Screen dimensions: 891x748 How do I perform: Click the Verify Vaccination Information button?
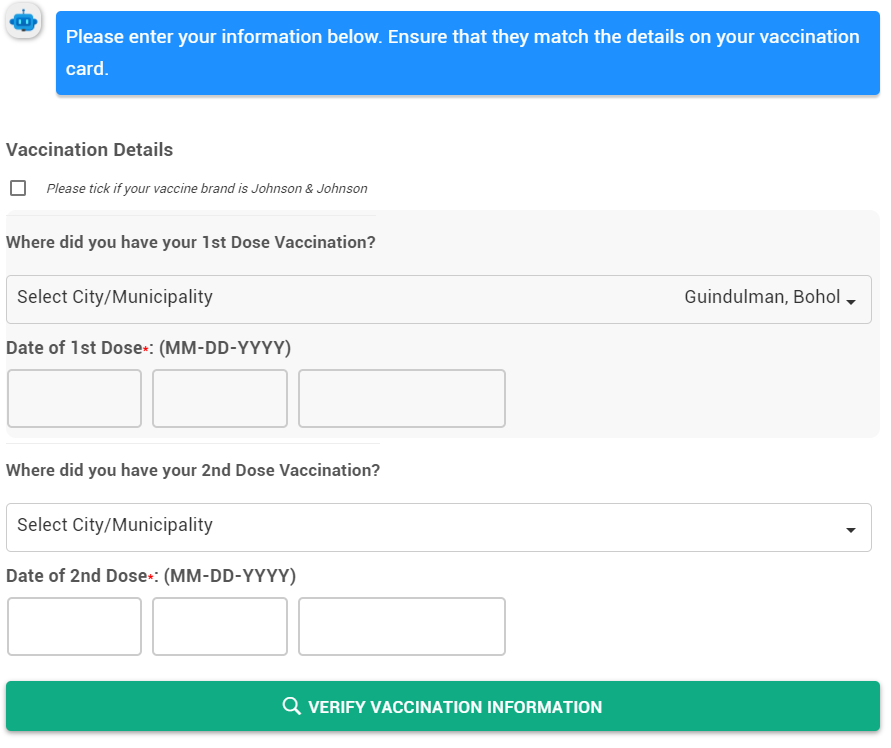[443, 707]
